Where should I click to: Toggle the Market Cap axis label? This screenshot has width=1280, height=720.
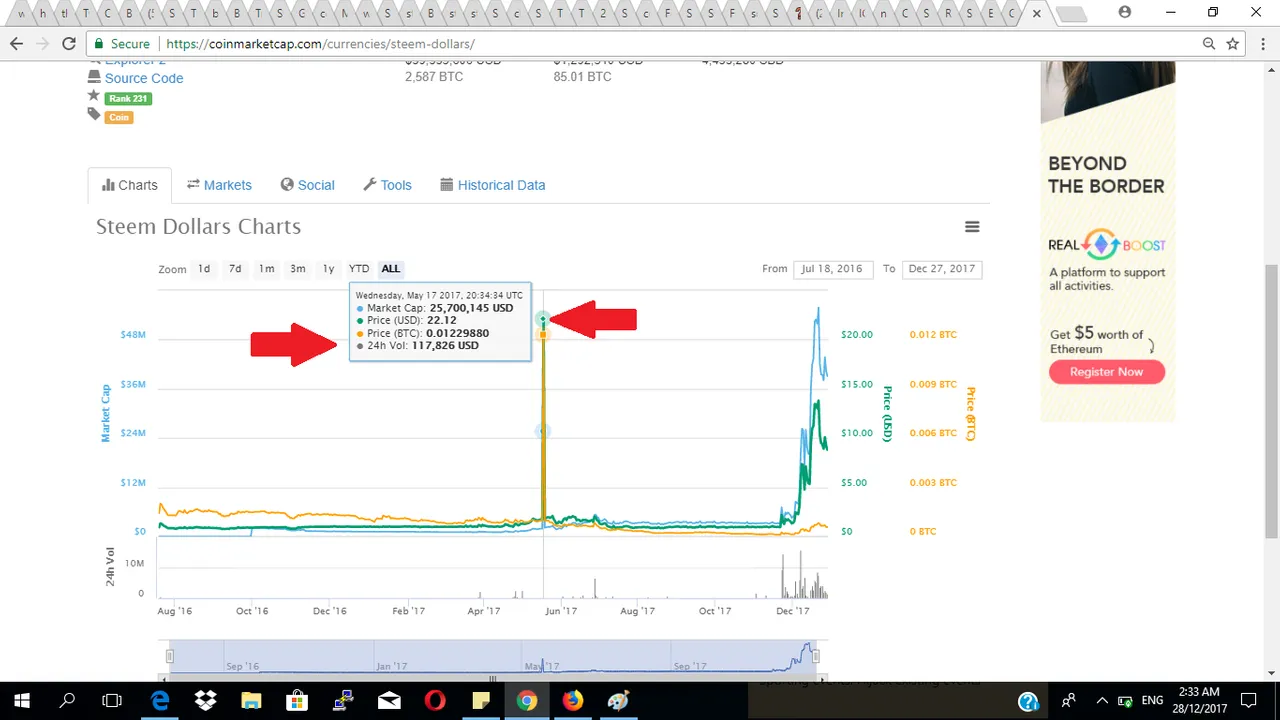pos(106,413)
